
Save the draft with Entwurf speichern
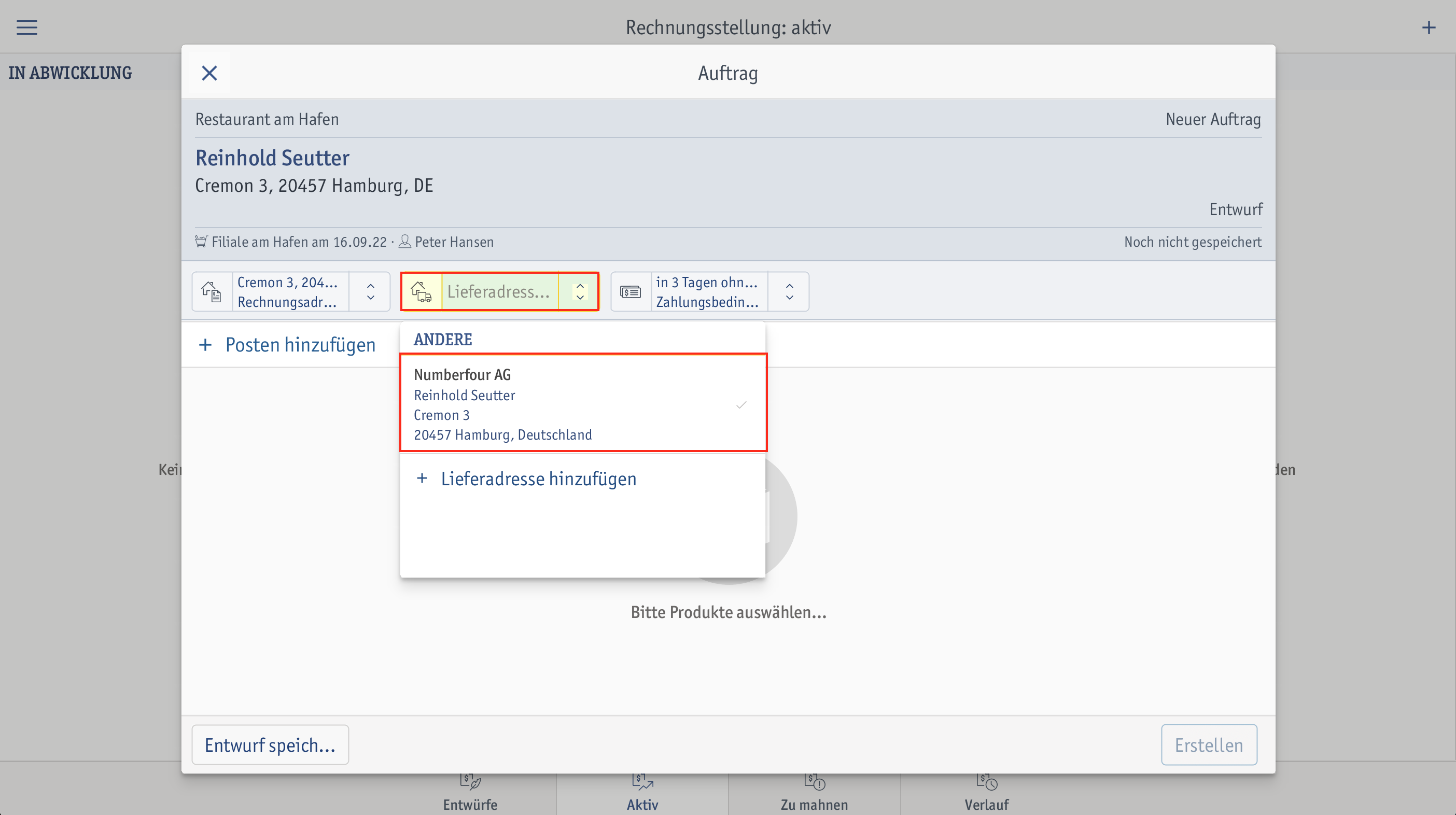(x=270, y=745)
